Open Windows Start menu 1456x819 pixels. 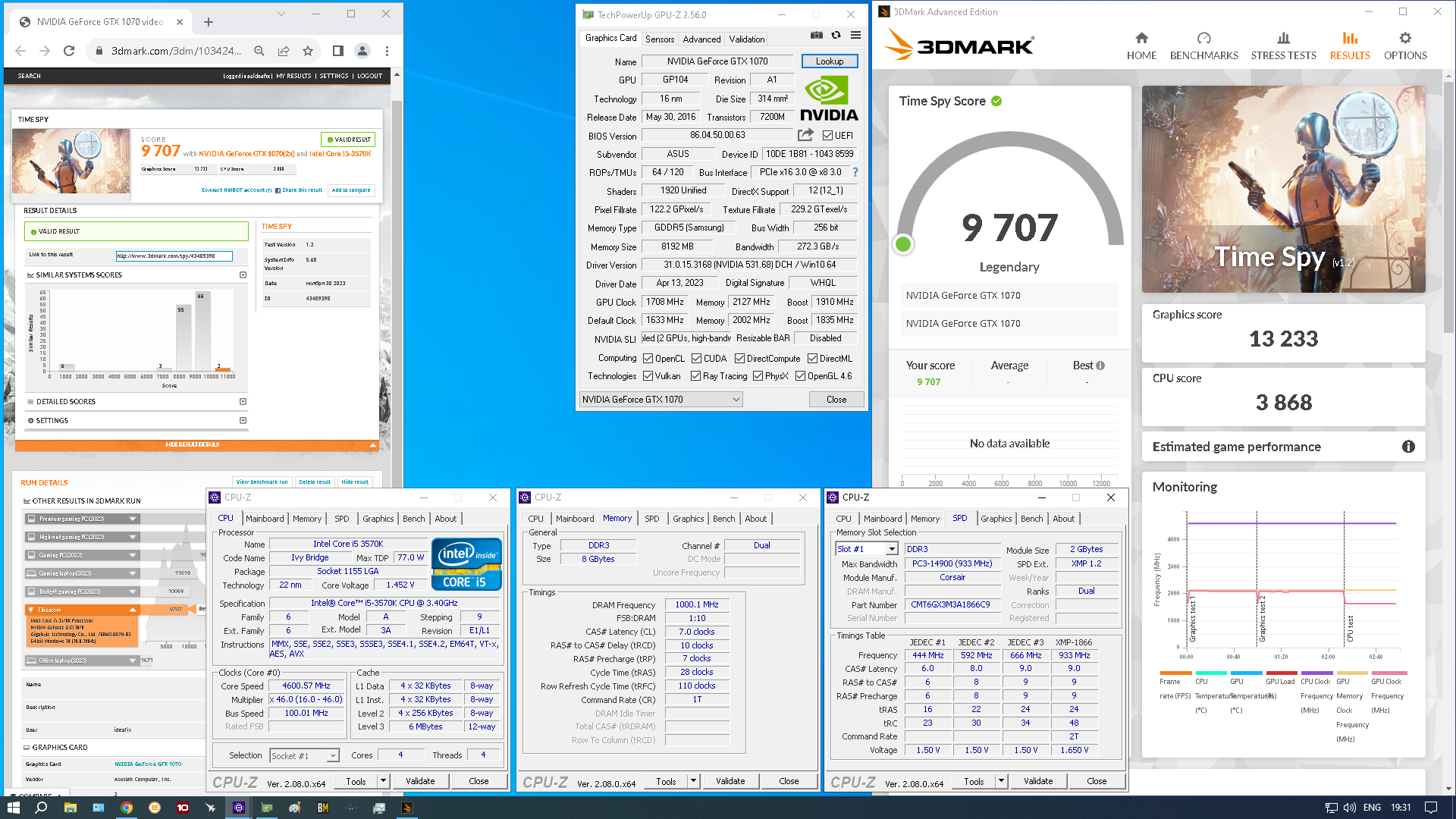[13, 808]
